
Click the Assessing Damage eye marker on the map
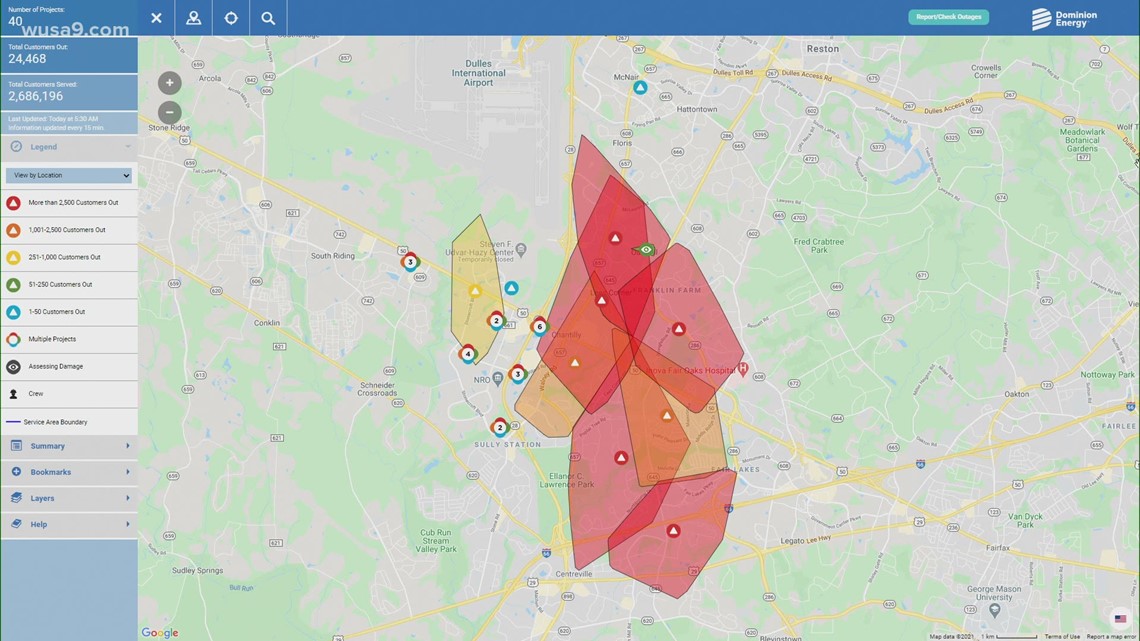[645, 249]
